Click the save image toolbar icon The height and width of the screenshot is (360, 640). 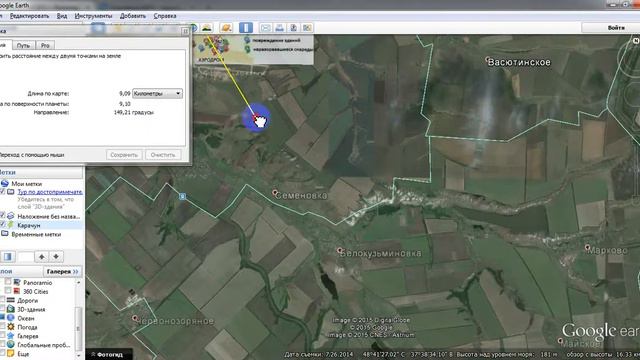(x=293, y=28)
